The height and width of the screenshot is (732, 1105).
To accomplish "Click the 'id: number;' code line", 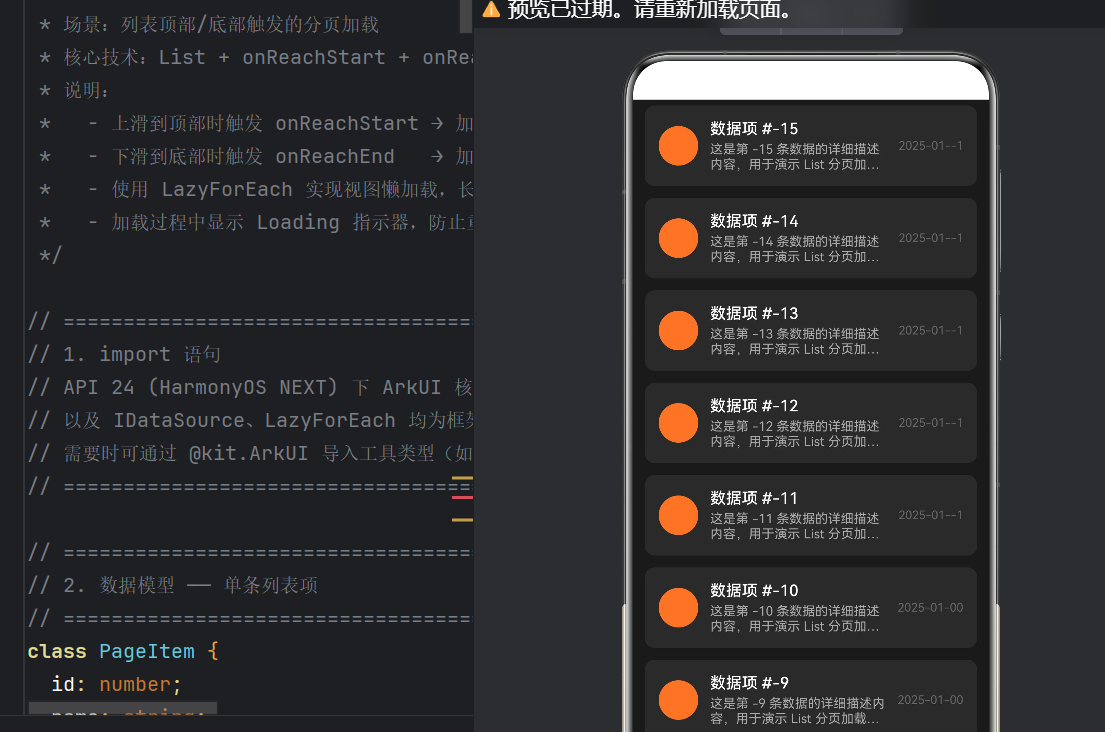I will tap(116, 684).
